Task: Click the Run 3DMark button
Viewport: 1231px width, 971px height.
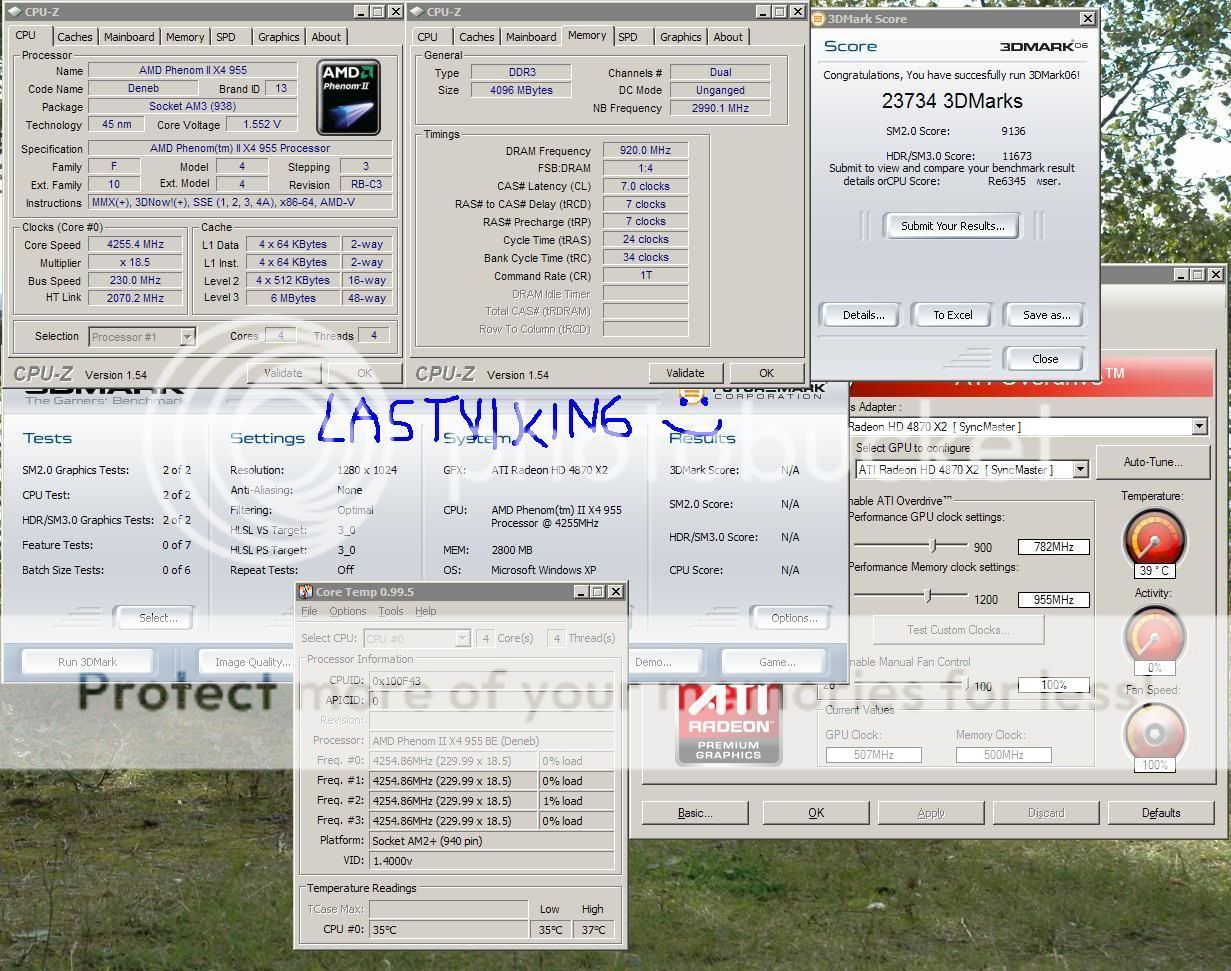Action: pyautogui.click(x=88, y=662)
